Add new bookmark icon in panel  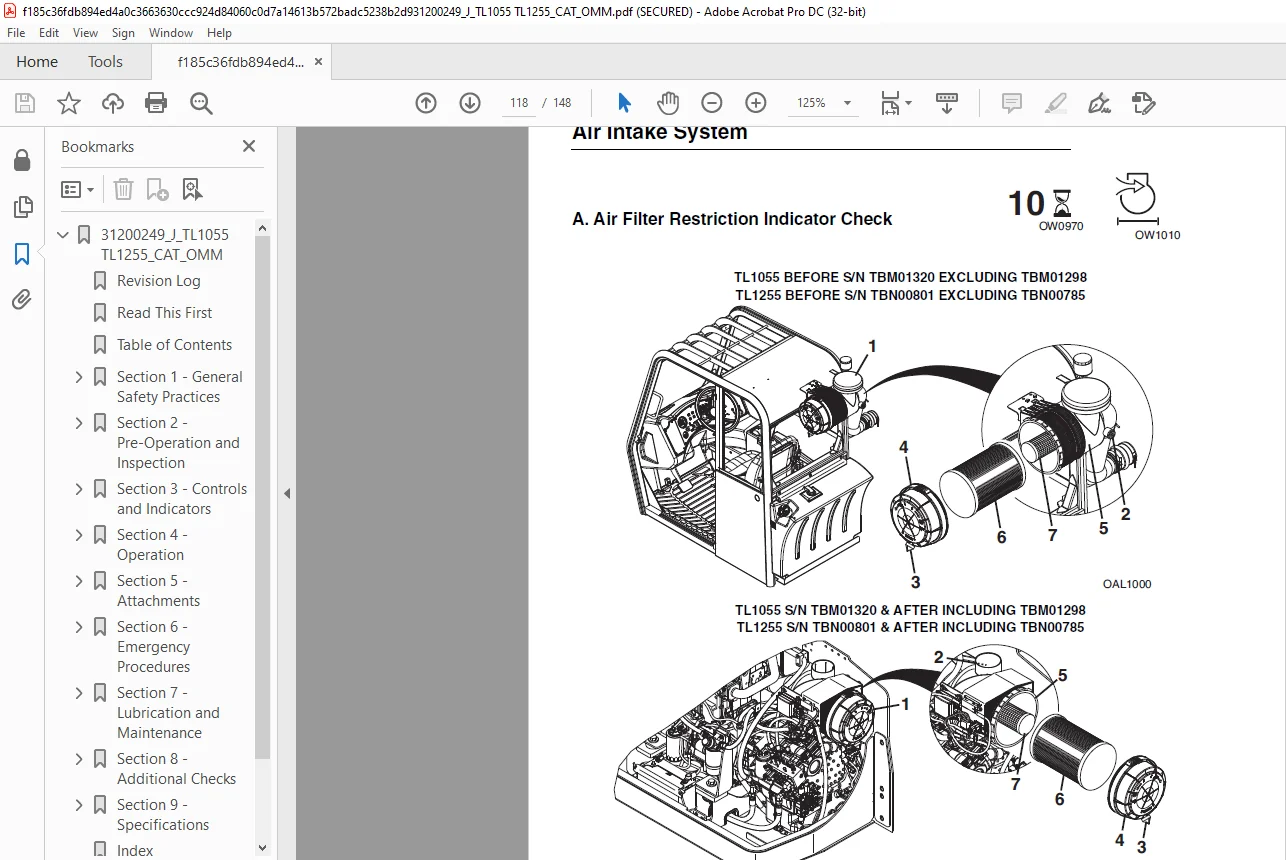point(157,189)
